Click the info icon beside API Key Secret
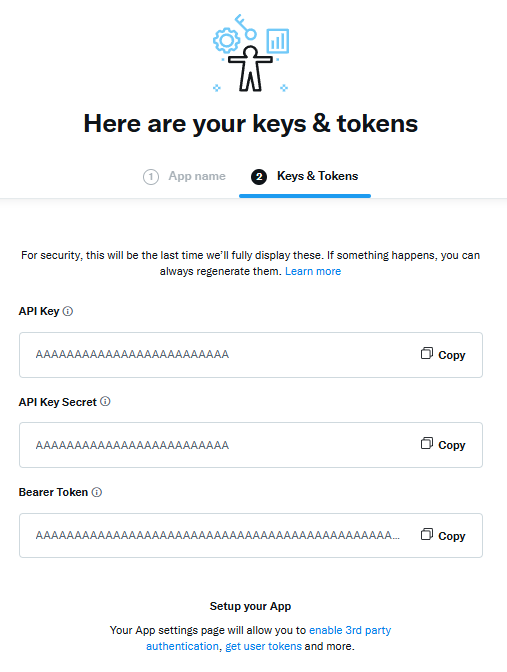 click(x=105, y=402)
